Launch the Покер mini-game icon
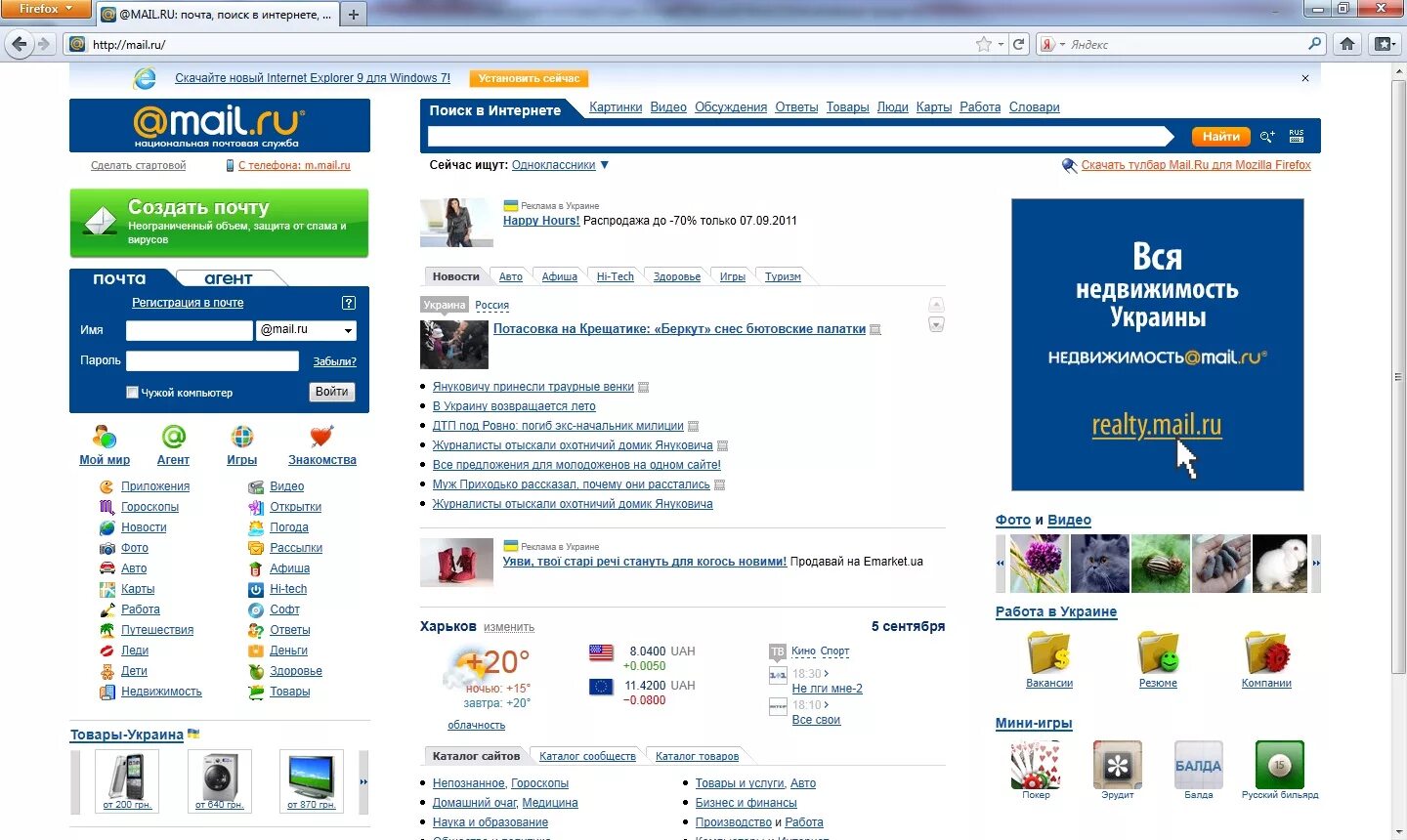Image resolution: width=1407 pixels, height=840 pixels. (x=1036, y=765)
